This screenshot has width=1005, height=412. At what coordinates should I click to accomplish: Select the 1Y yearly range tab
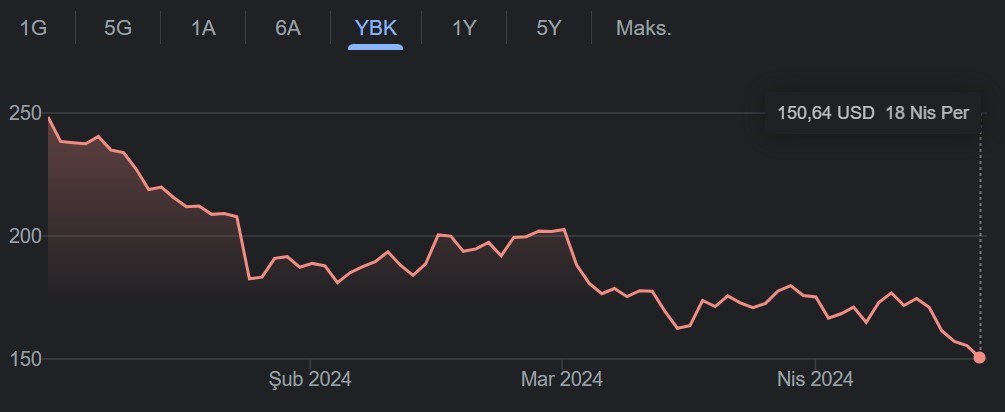click(x=464, y=28)
